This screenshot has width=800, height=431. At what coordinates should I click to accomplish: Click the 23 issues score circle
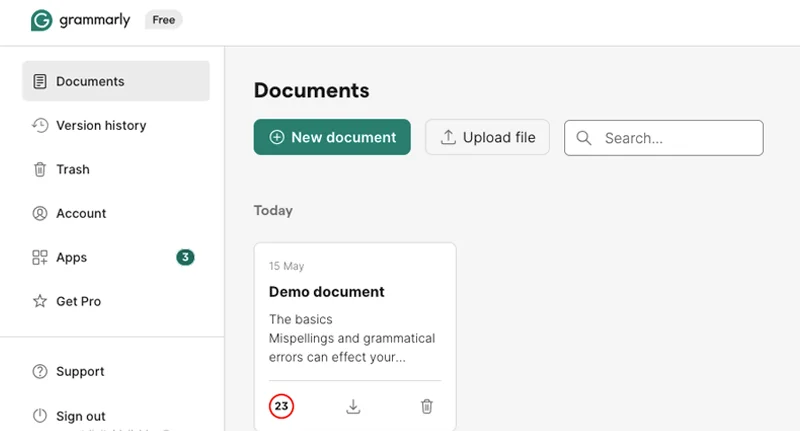(x=281, y=406)
